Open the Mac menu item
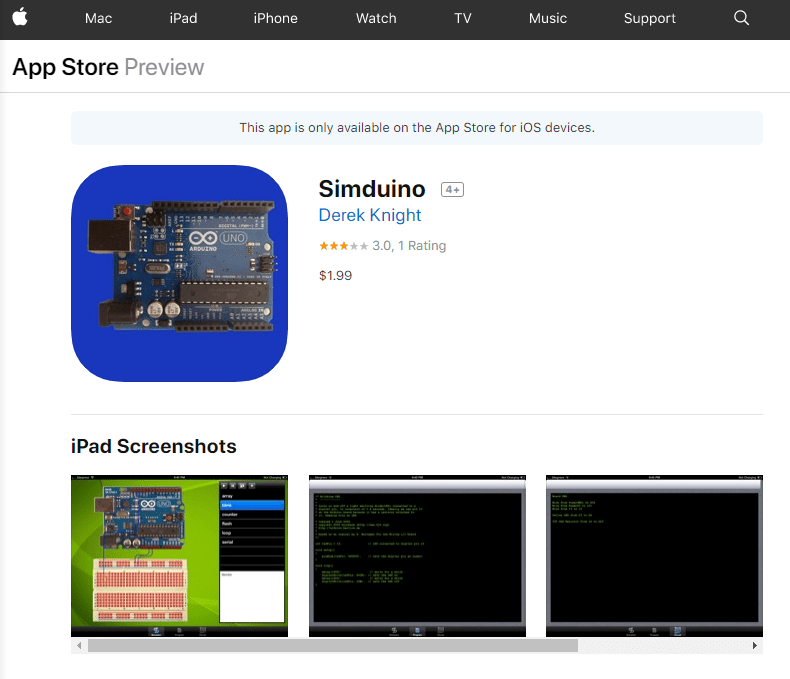The width and height of the screenshot is (790, 679). (x=98, y=19)
